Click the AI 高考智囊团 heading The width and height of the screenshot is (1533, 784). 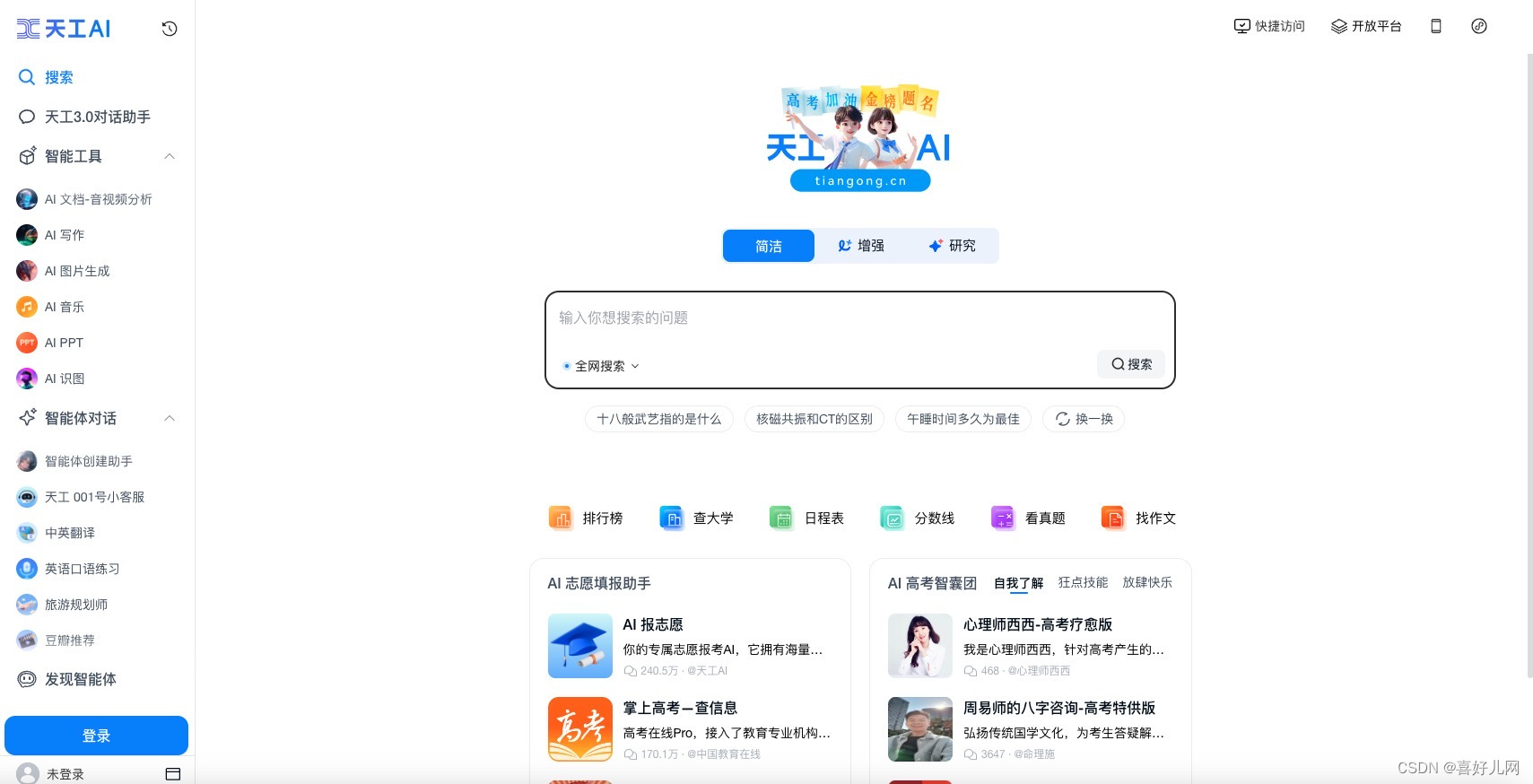pos(932,583)
